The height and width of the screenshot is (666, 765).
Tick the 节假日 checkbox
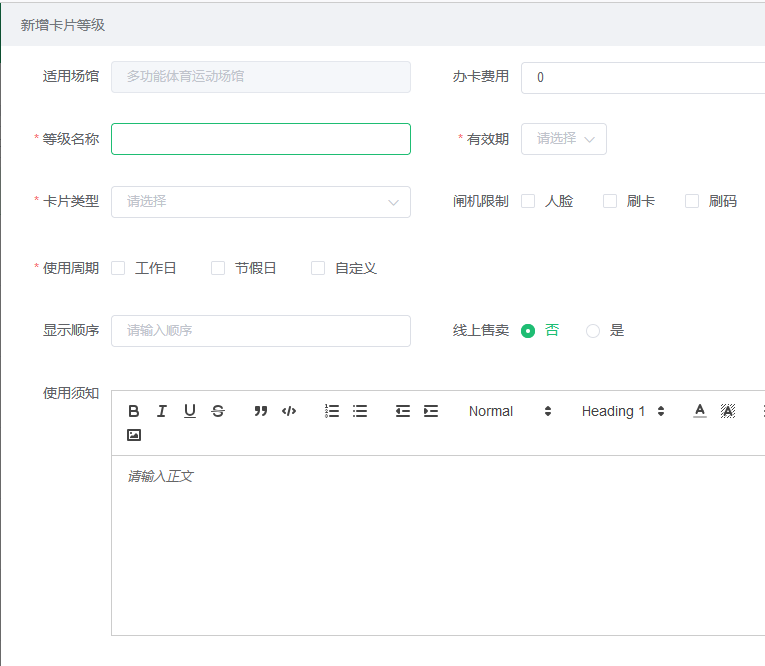[x=218, y=268]
